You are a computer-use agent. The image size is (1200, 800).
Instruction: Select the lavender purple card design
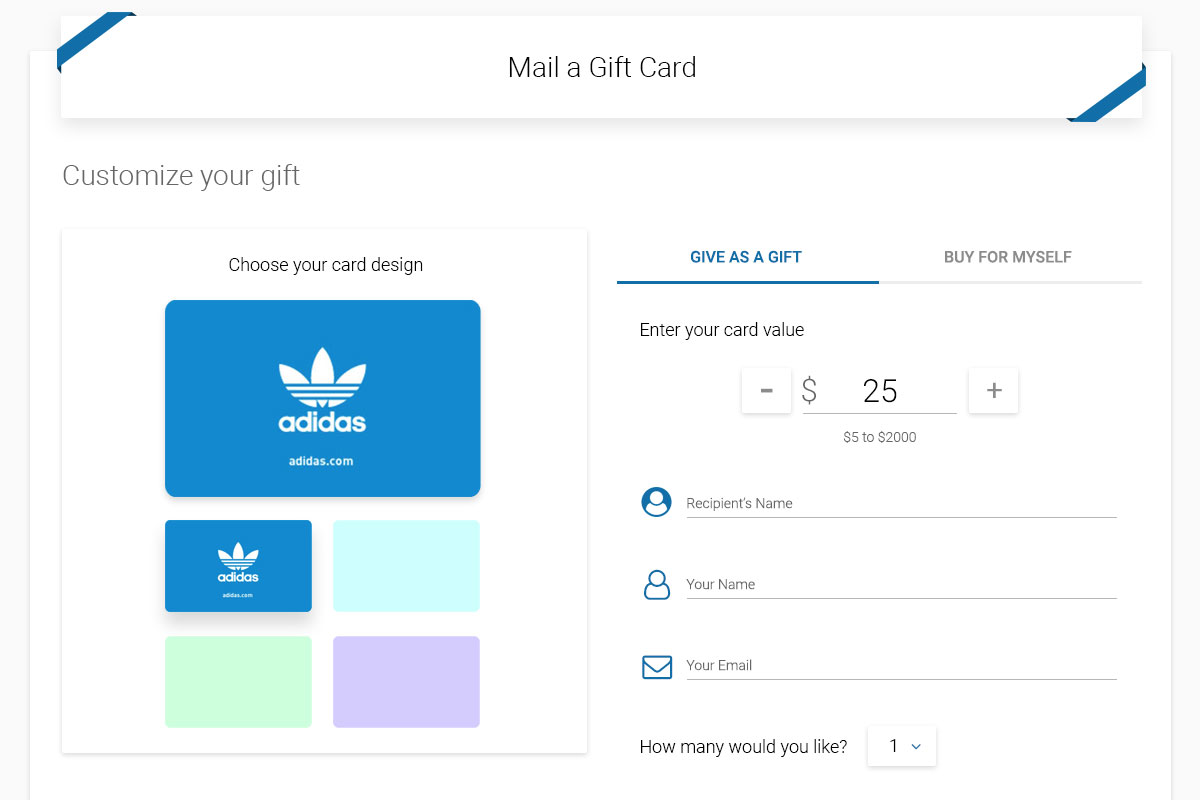(x=406, y=682)
